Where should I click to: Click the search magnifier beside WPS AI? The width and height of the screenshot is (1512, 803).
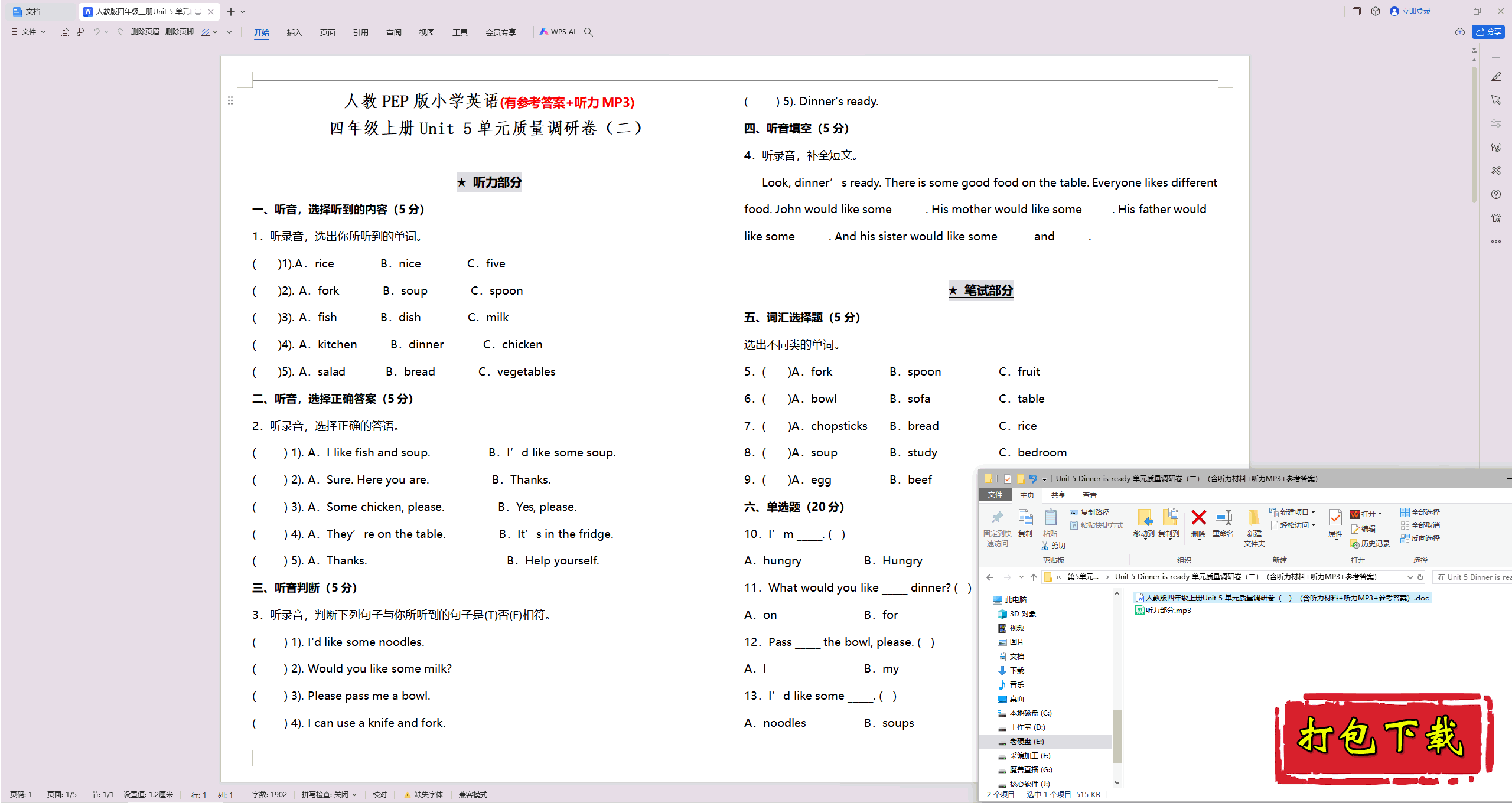588,32
